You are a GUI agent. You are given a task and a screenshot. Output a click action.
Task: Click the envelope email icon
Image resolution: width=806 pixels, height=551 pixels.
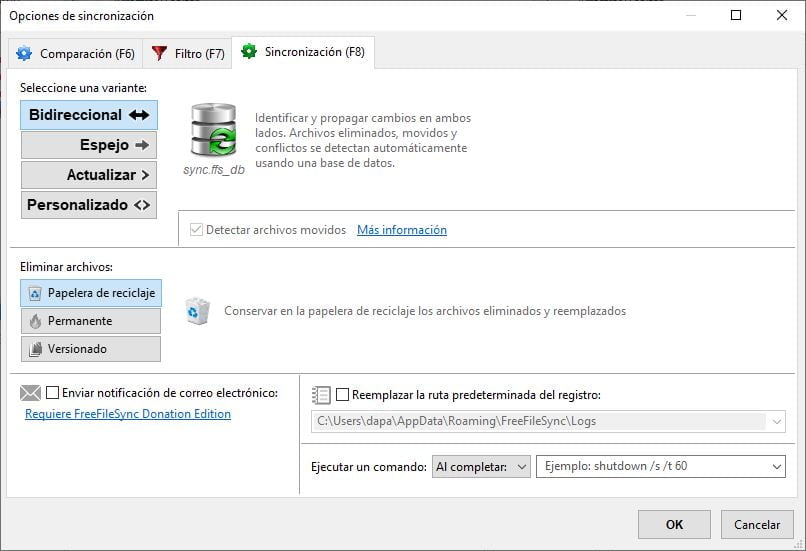tap(30, 393)
